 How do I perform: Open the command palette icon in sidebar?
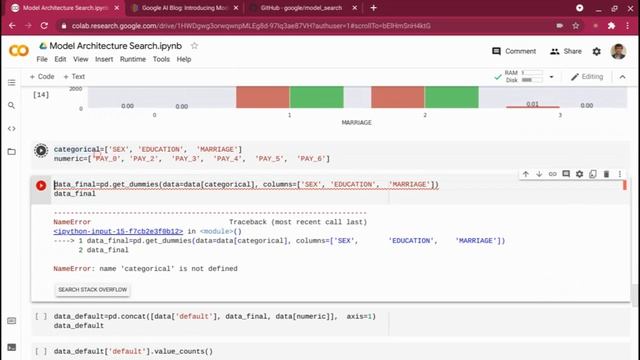pyautogui.click(x=11, y=321)
